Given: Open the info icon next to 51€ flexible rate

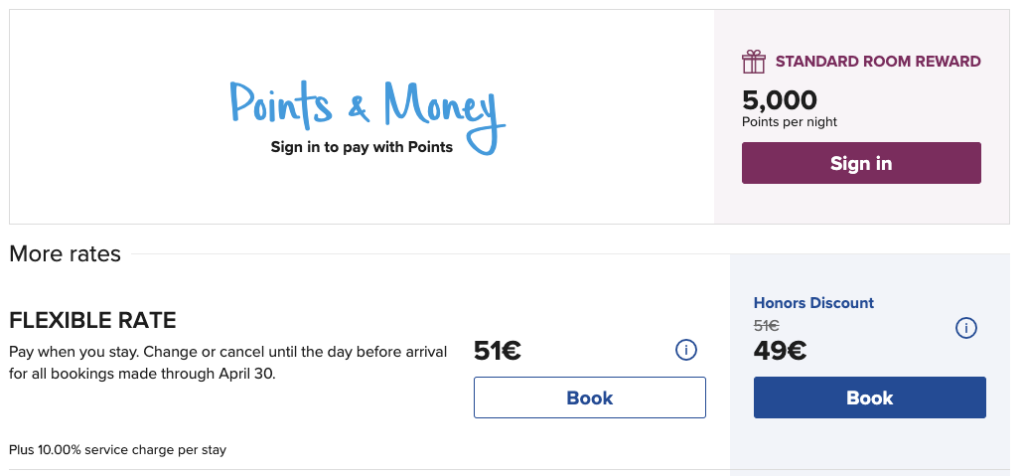Looking at the screenshot, I should 686,349.
